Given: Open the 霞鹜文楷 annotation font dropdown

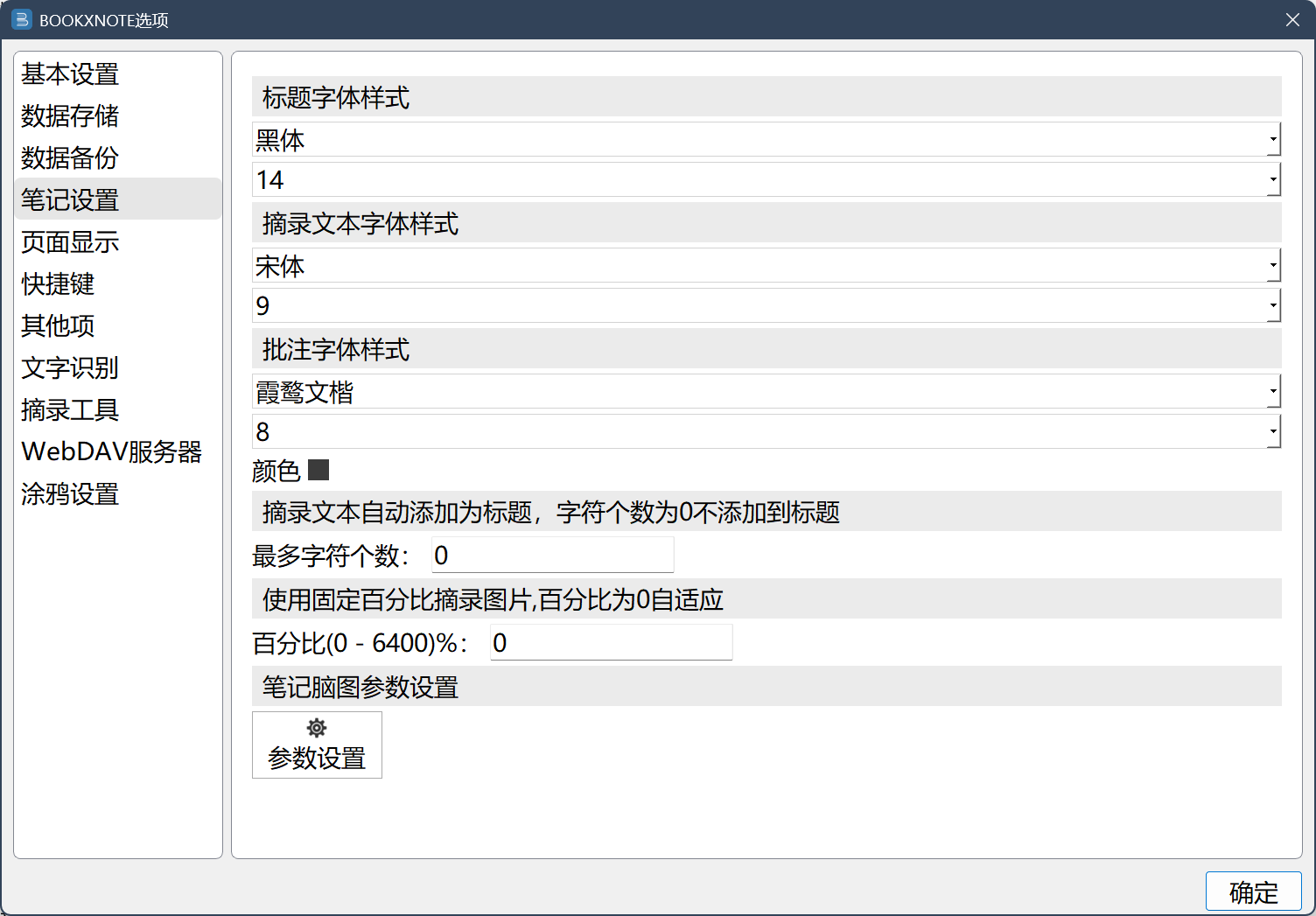Looking at the screenshot, I should [766, 392].
